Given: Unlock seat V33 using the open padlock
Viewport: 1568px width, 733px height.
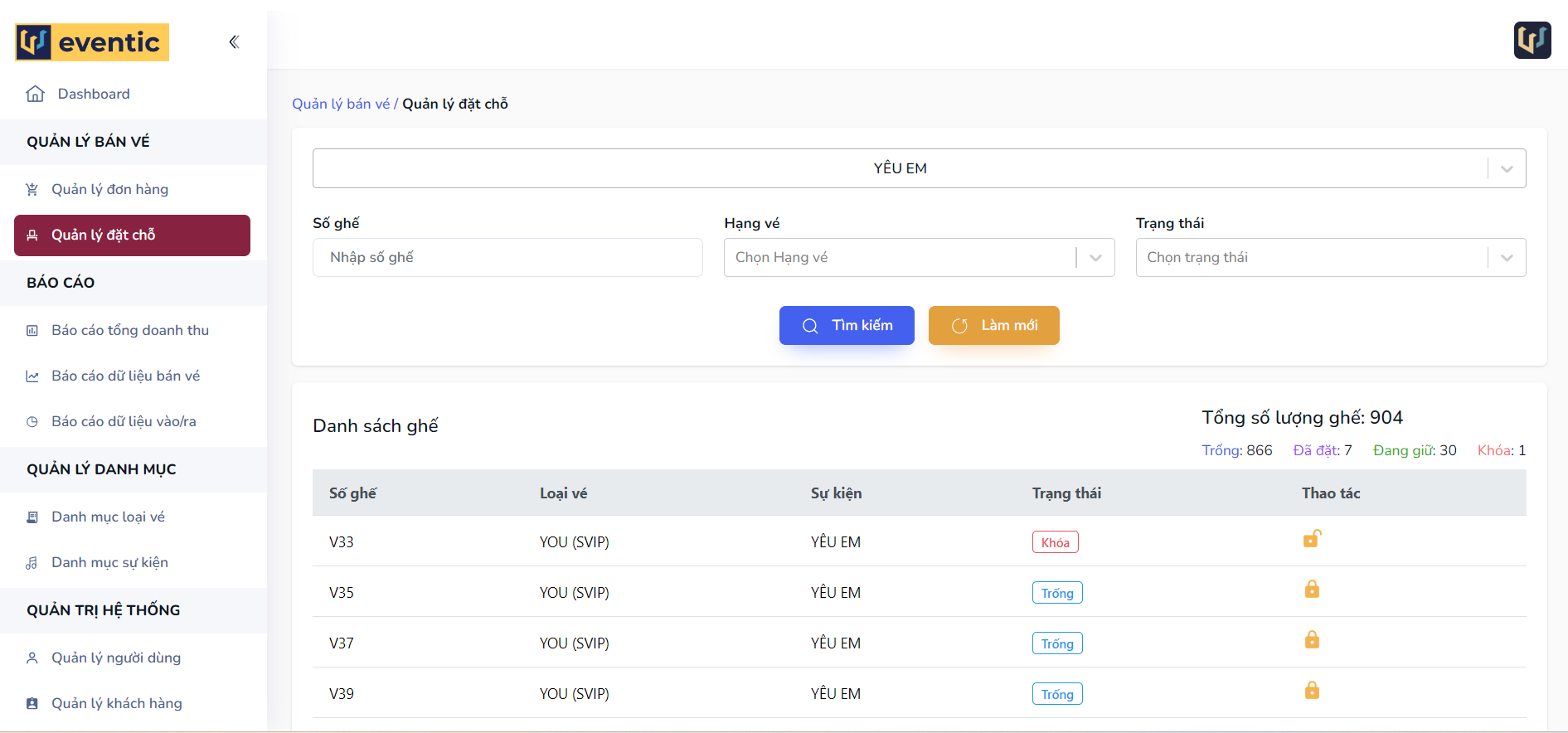Looking at the screenshot, I should click(x=1311, y=540).
